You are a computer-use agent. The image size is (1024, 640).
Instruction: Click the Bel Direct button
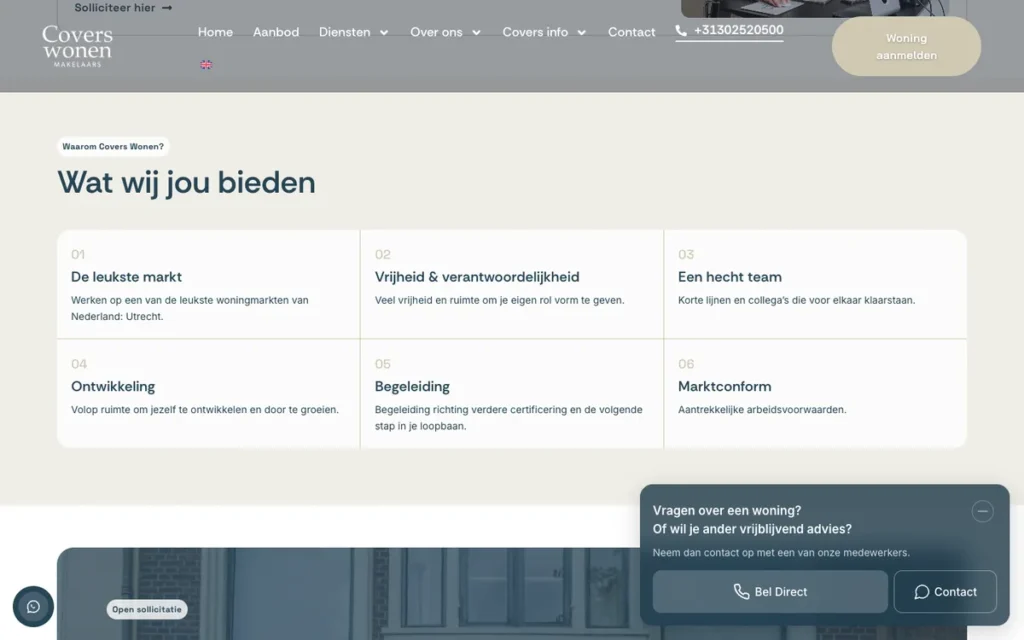[770, 592]
